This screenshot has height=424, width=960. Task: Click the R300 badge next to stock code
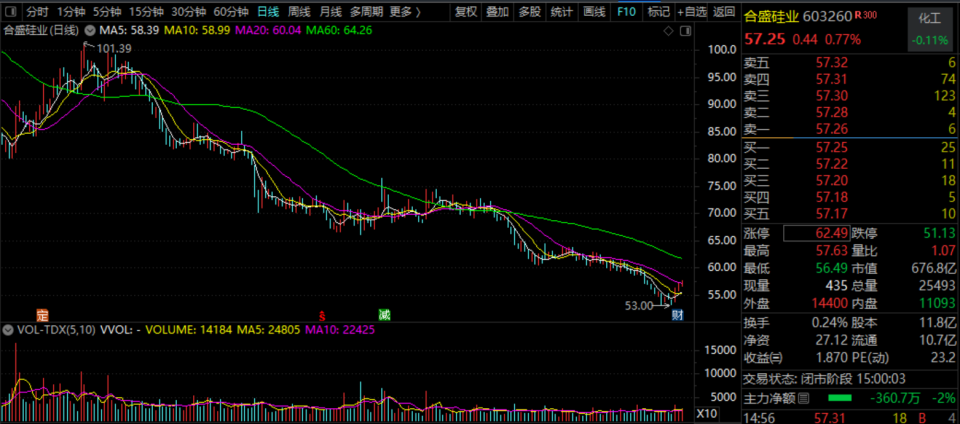[x=866, y=14]
